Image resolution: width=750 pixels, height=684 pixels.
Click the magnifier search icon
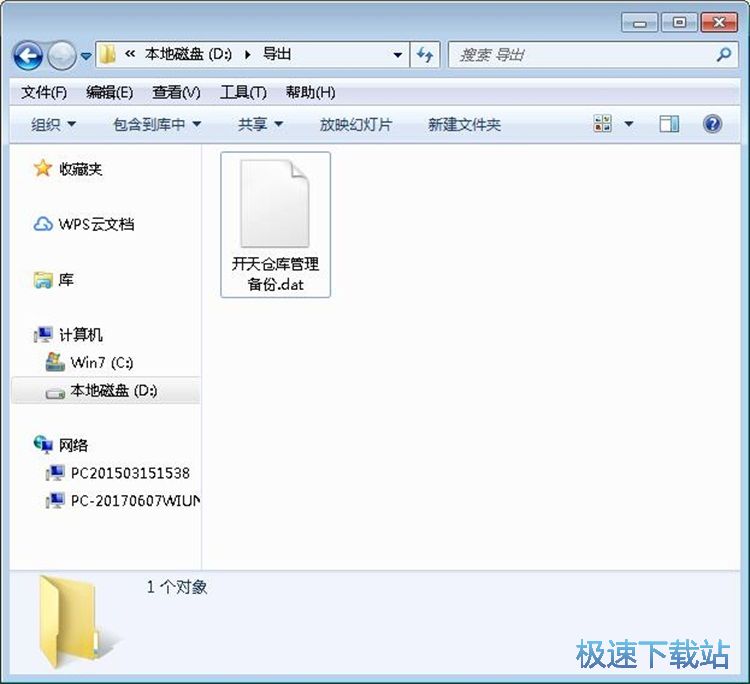tap(724, 55)
